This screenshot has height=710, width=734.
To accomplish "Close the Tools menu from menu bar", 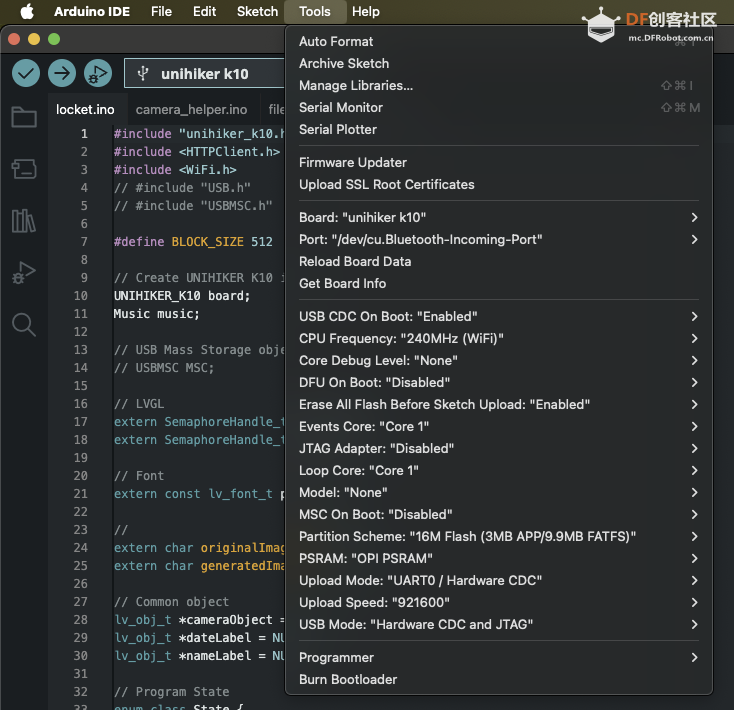I will pos(315,11).
